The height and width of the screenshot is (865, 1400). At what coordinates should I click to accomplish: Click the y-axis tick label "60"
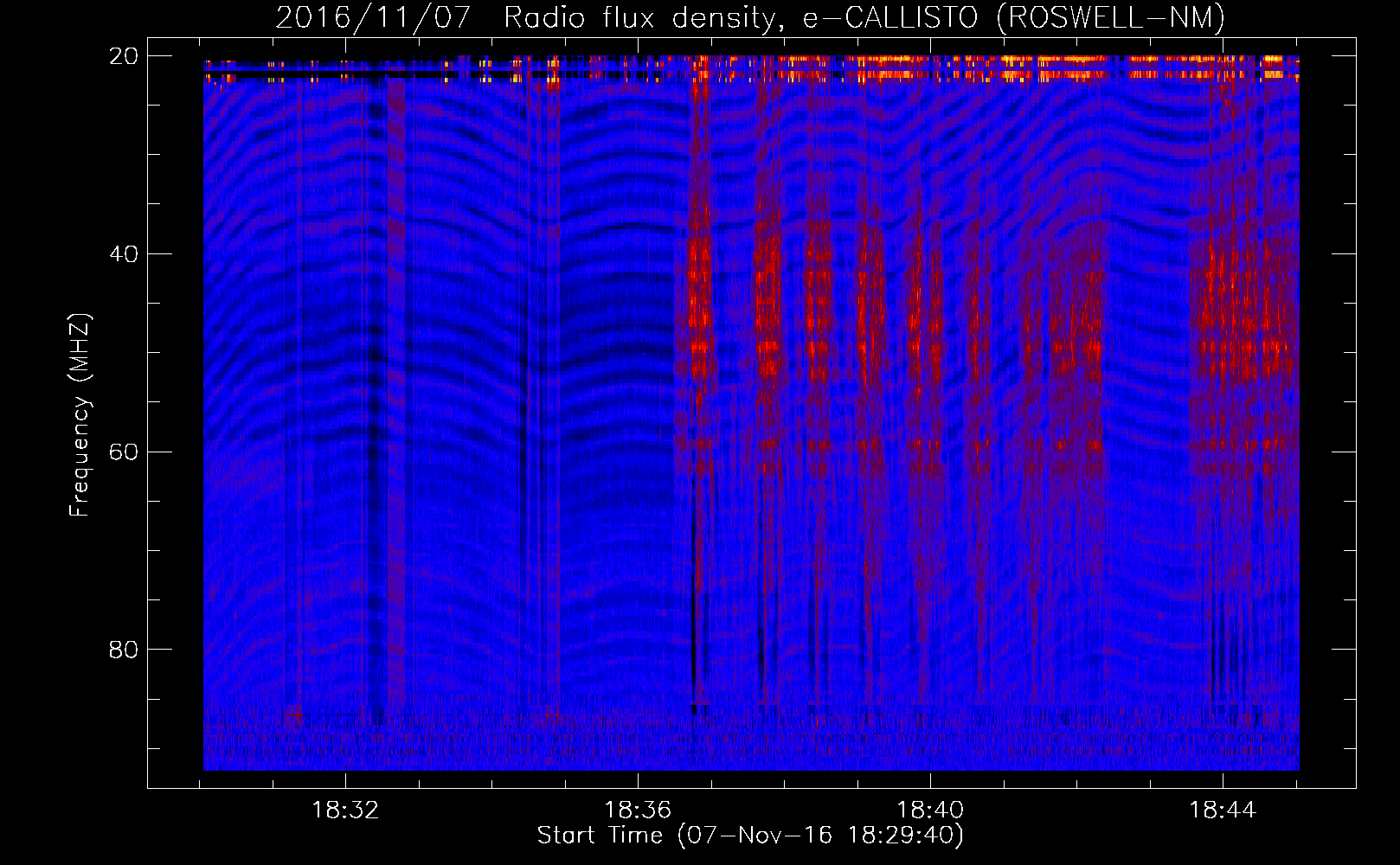pos(124,452)
